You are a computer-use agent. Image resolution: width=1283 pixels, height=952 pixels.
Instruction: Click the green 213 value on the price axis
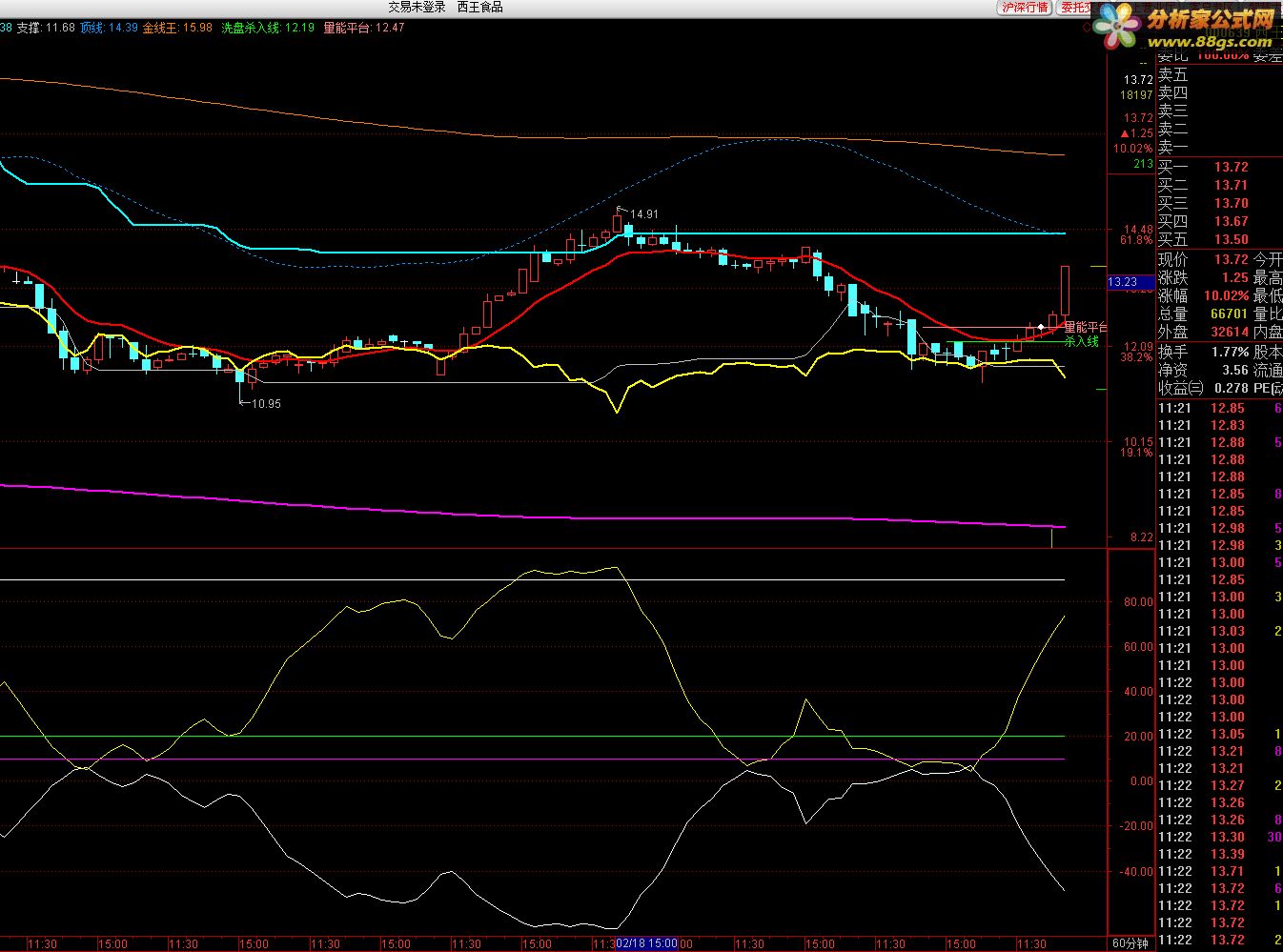1143,164
